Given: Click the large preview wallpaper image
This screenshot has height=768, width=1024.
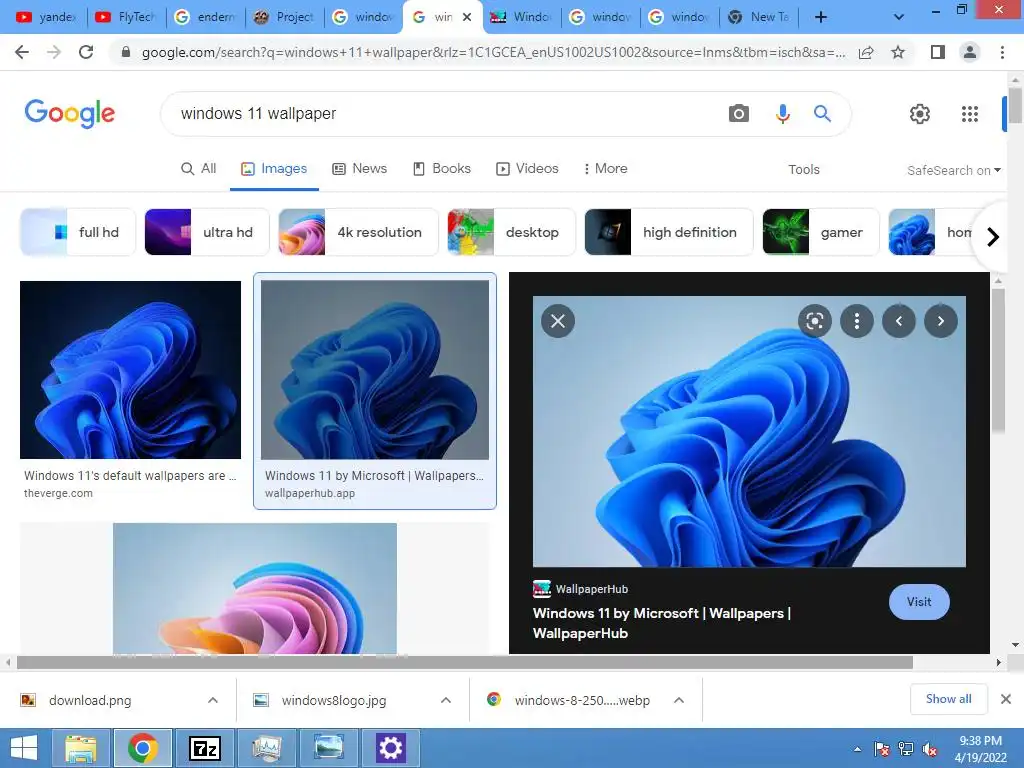Looking at the screenshot, I should pos(749,432).
